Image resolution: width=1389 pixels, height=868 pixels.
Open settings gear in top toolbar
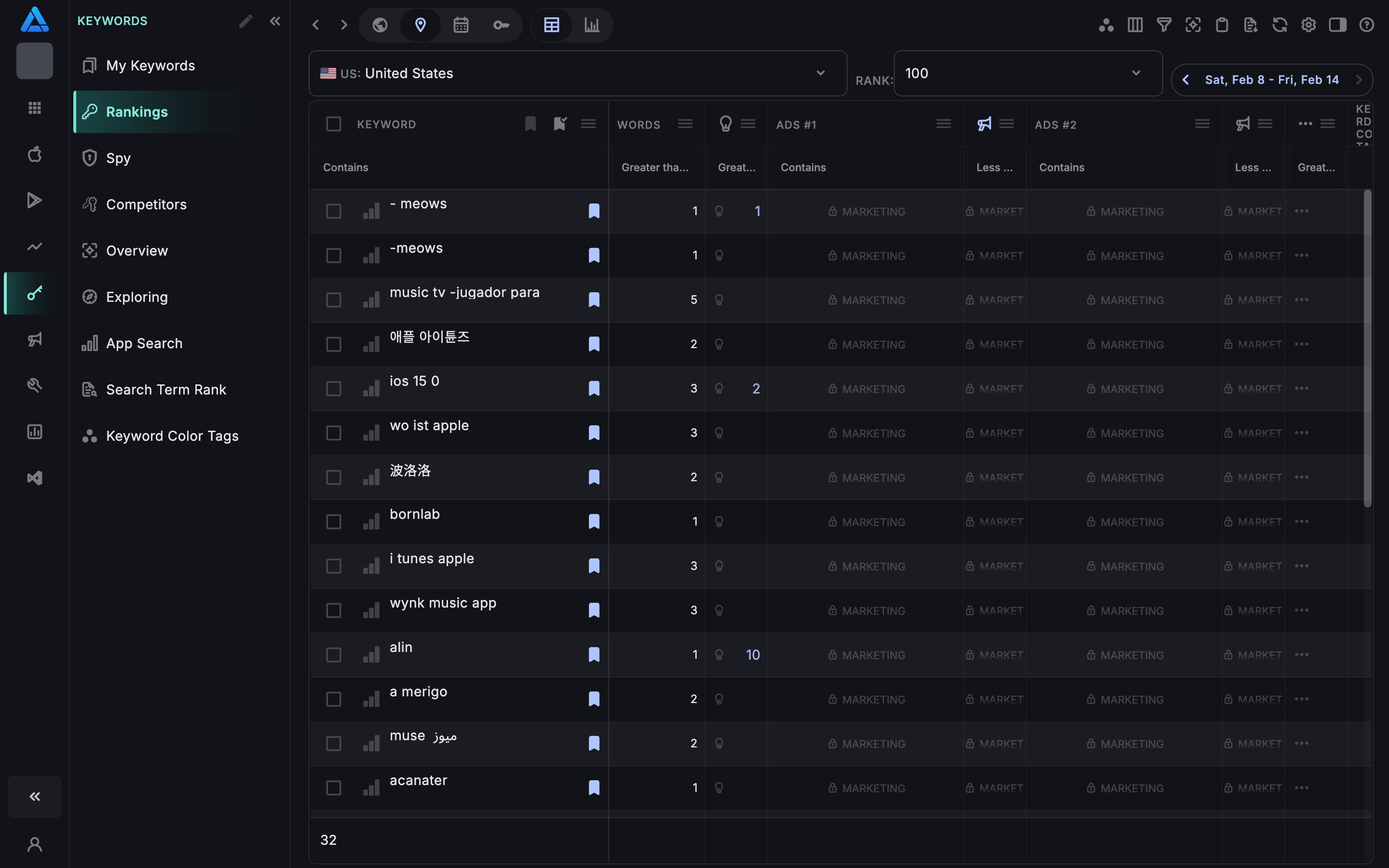[1308, 25]
